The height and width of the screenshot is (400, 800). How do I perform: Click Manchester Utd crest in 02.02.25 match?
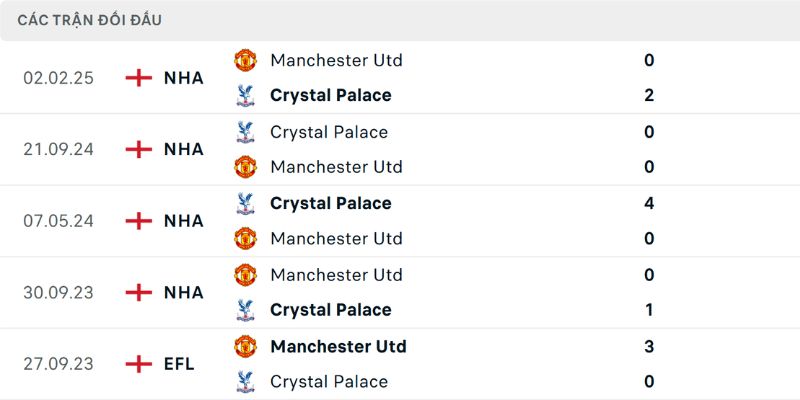point(245,60)
